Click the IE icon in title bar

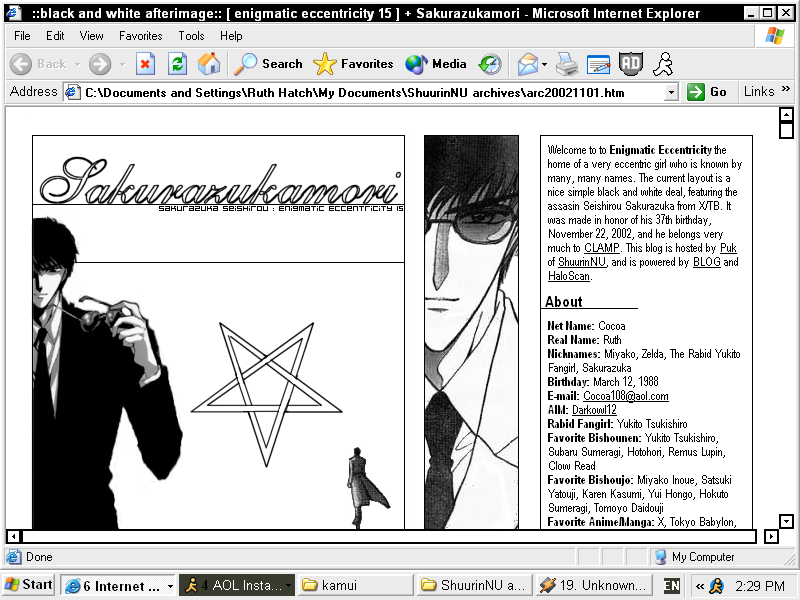[14, 12]
